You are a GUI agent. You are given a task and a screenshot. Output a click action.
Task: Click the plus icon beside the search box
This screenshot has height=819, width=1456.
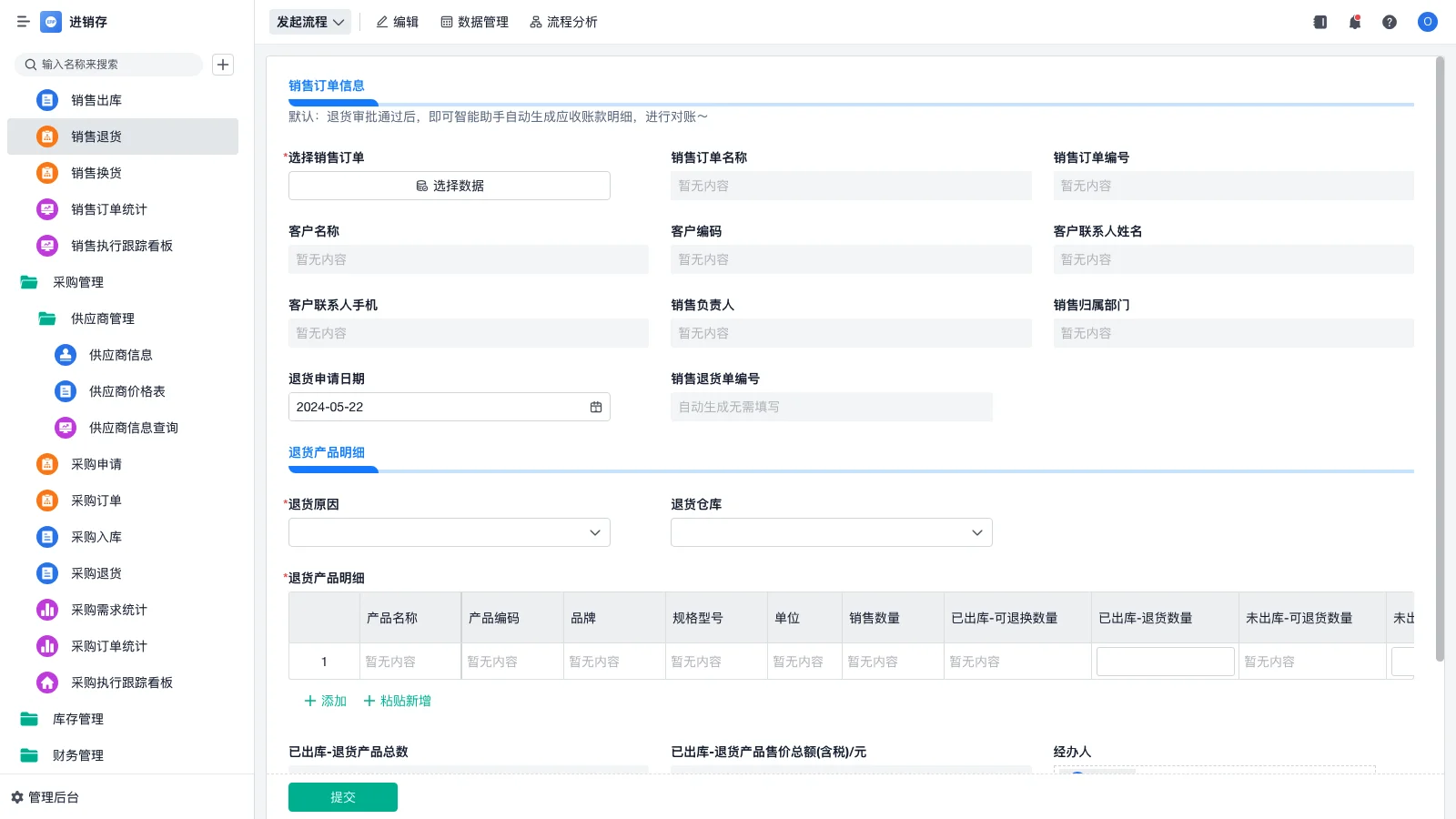[x=223, y=65]
